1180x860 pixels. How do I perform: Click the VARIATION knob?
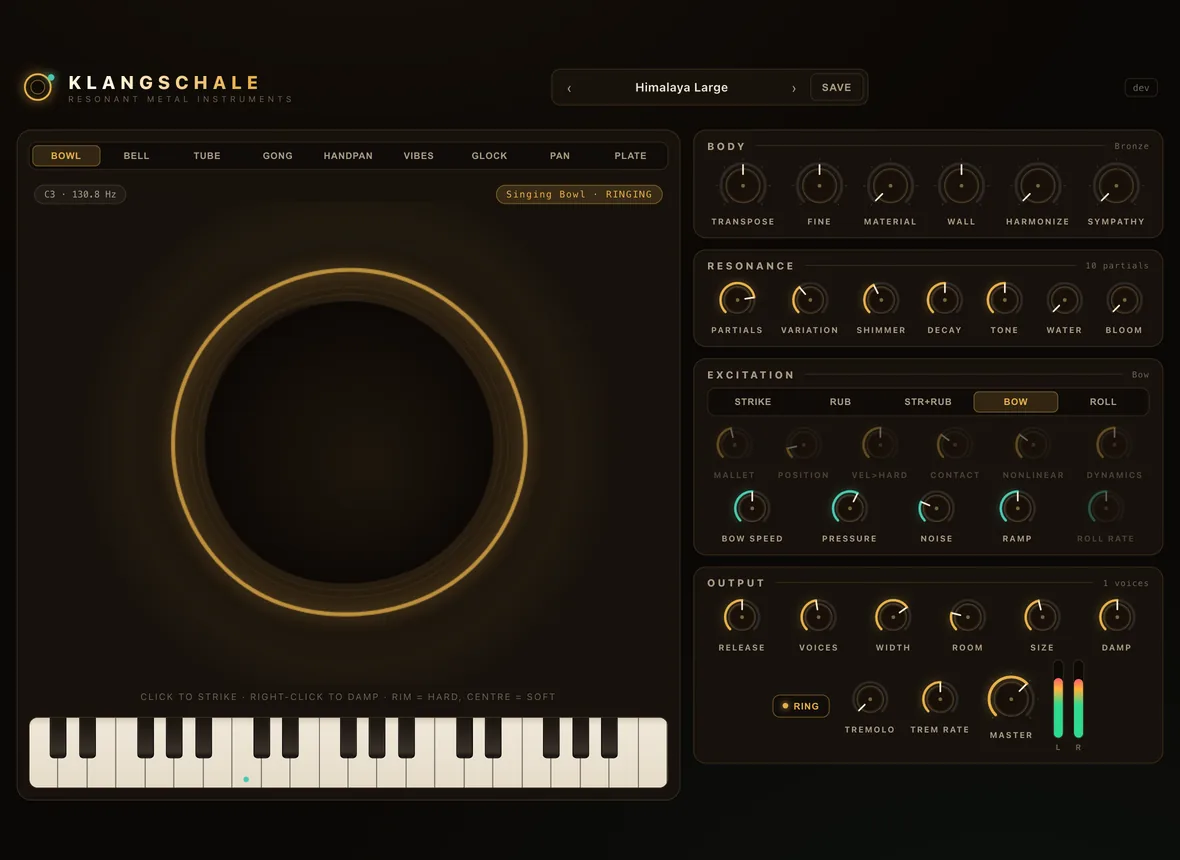tap(810, 299)
